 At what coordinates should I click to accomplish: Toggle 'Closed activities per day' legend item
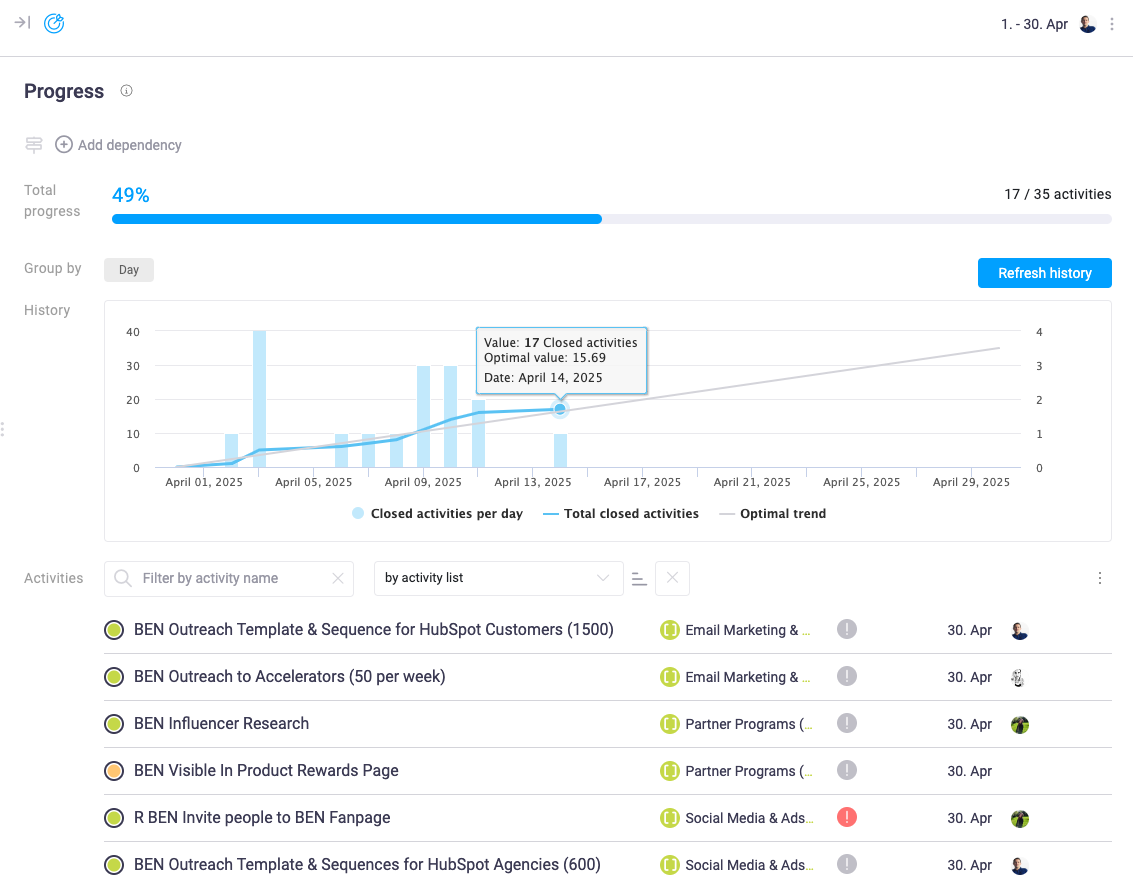(x=437, y=514)
